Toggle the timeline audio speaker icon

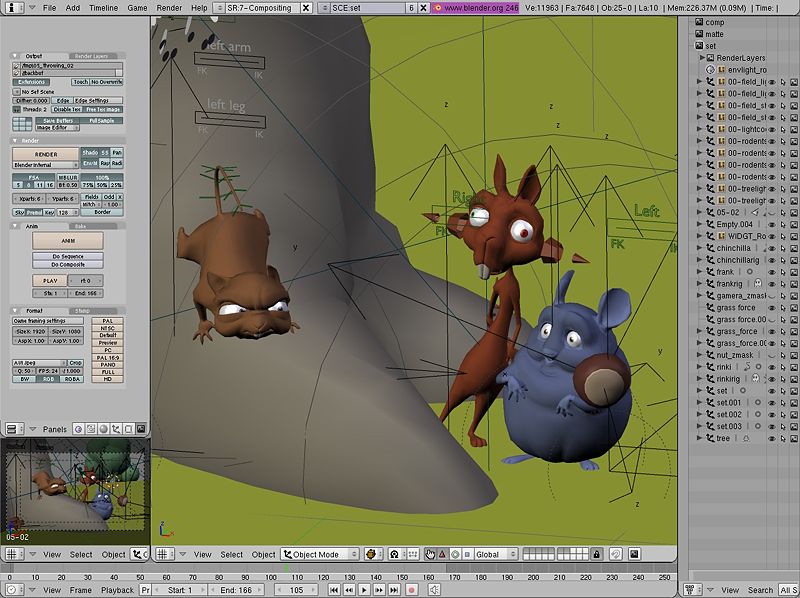click(435, 590)
